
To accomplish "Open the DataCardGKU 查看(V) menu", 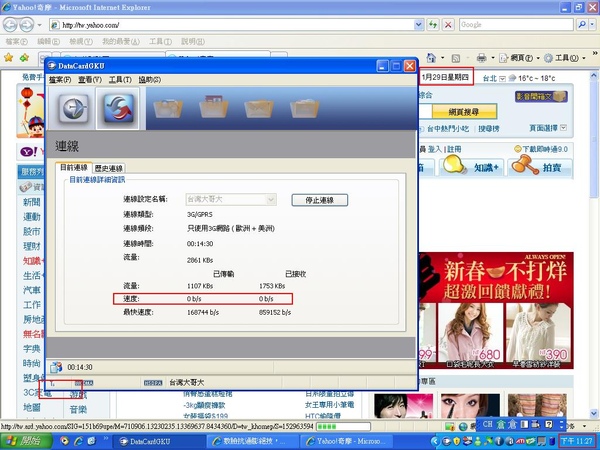I will 90,80.
